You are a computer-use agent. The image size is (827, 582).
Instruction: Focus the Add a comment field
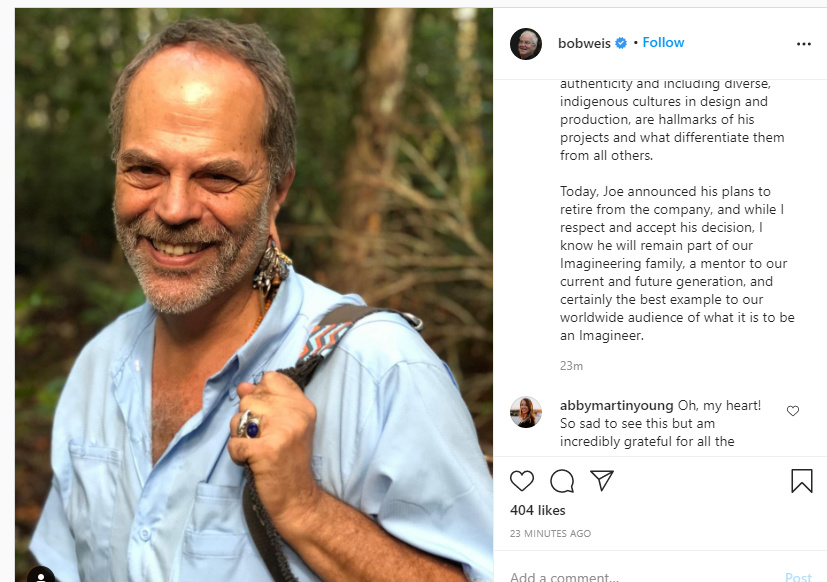pyautogui.click(x=640, y=576)
